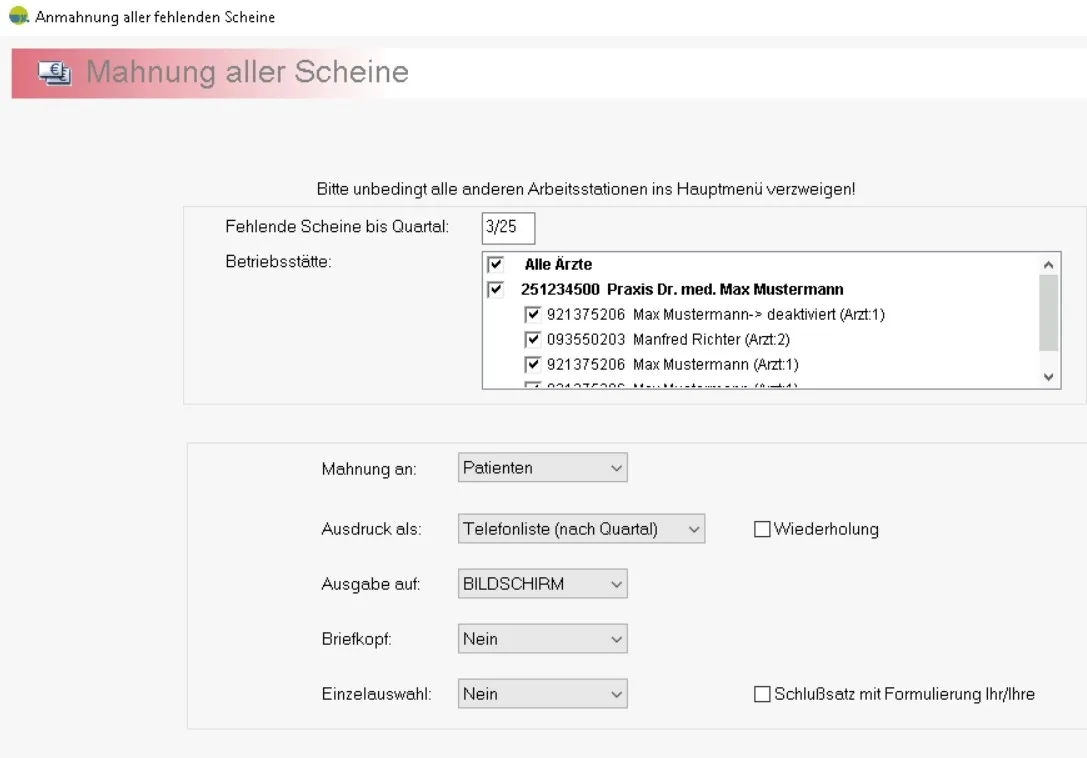
Task: Click the Mahnung aller Scheine header icon
Action: click(x=54, y=73)
